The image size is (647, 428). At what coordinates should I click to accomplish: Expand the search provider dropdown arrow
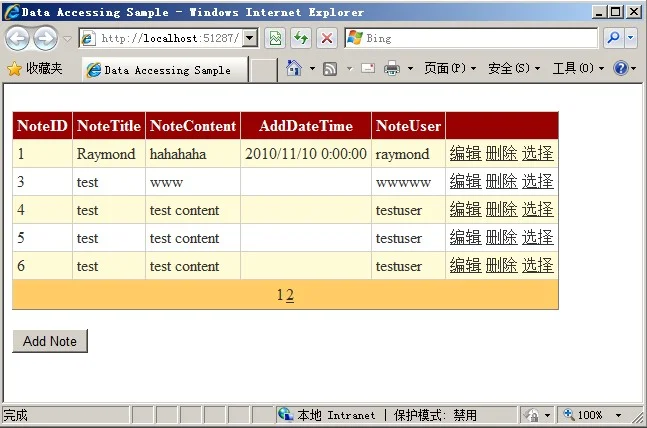pos(630,38)
